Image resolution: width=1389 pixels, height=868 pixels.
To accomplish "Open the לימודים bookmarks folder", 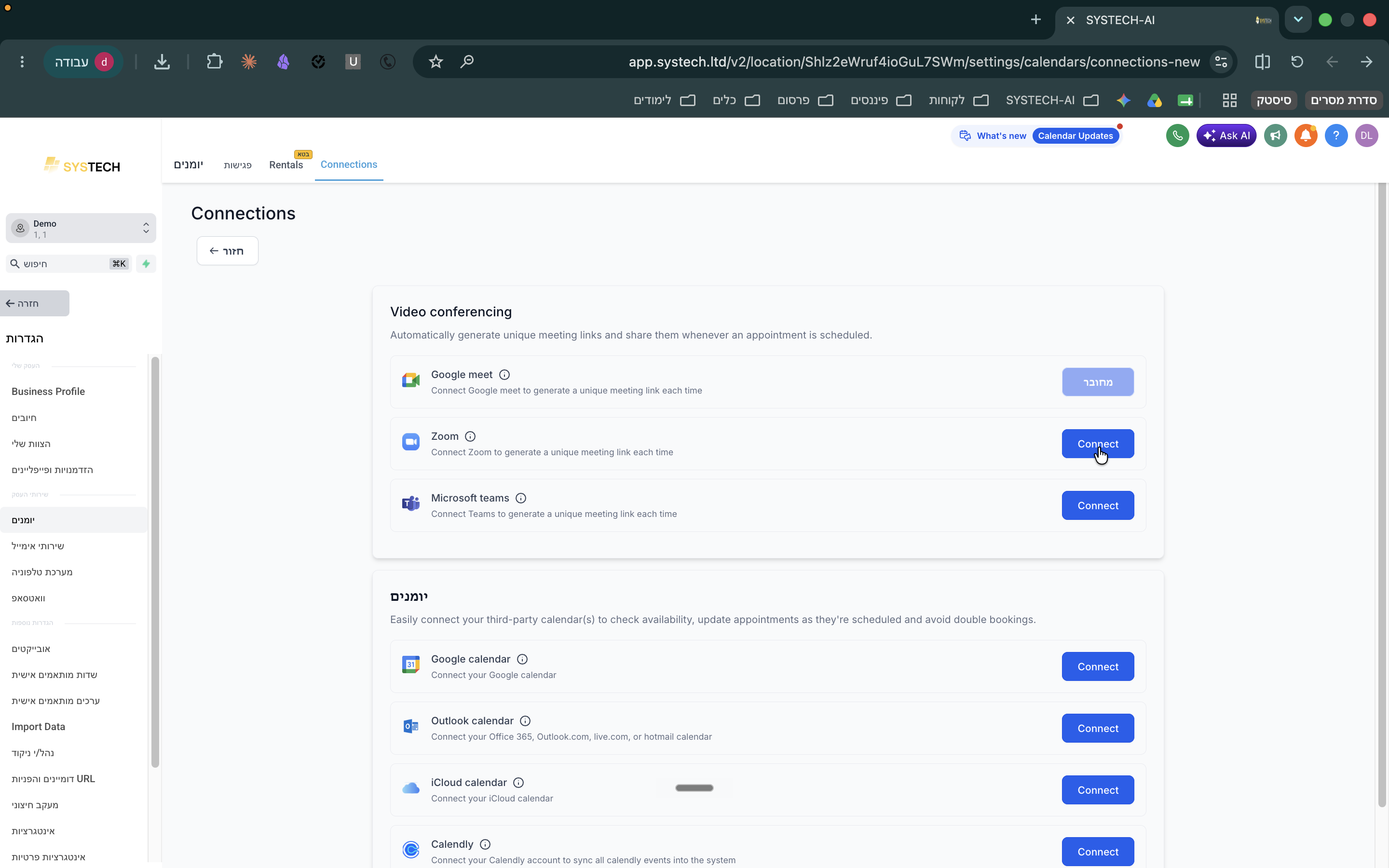I will point(664,100).
